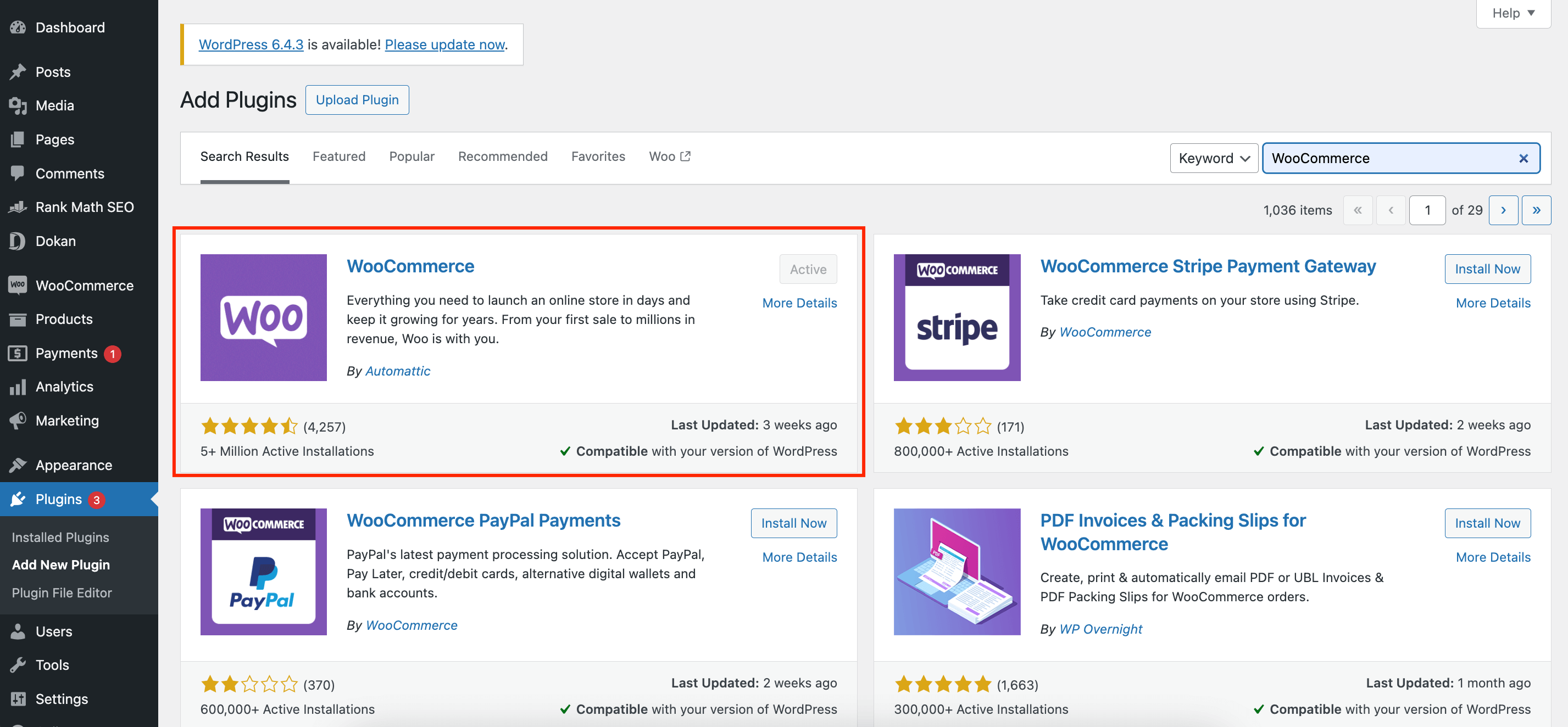1568x727 pixels.
Task: Open Payments showing one notification
Action: coord(66,353)
